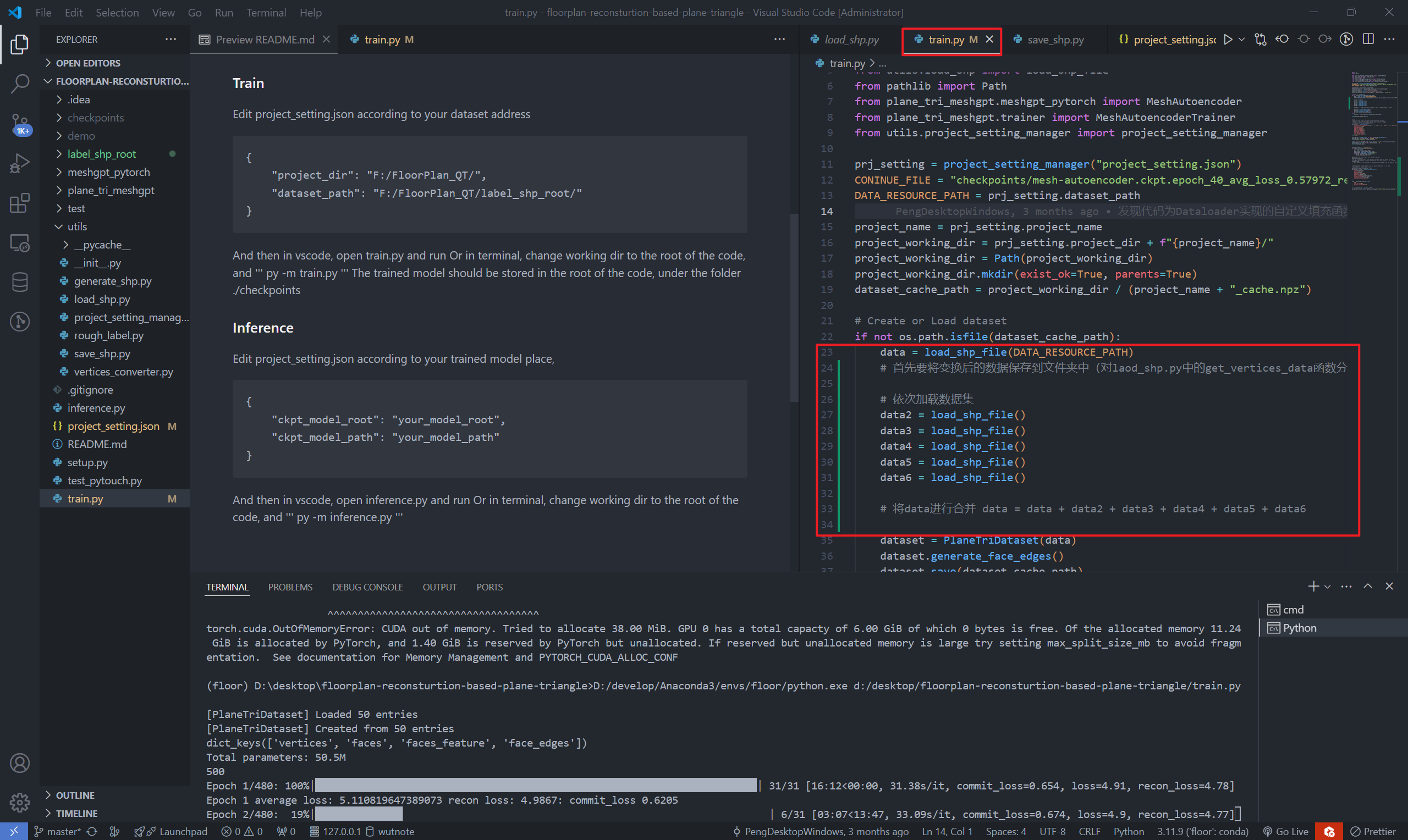The height and width of the screenshot is (840, 1408).
Task: Open the Terminal menu
Action: [x=266, y=12]
